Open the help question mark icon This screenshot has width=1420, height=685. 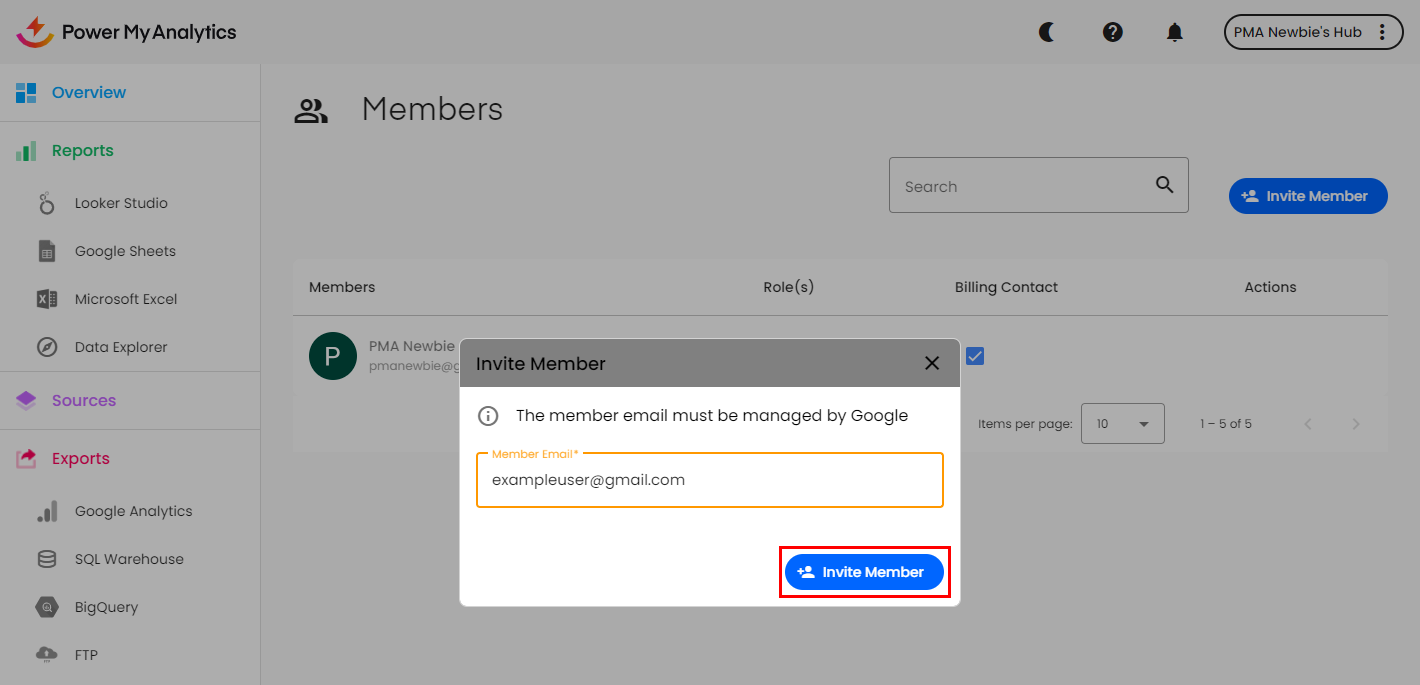(1112, 32)
